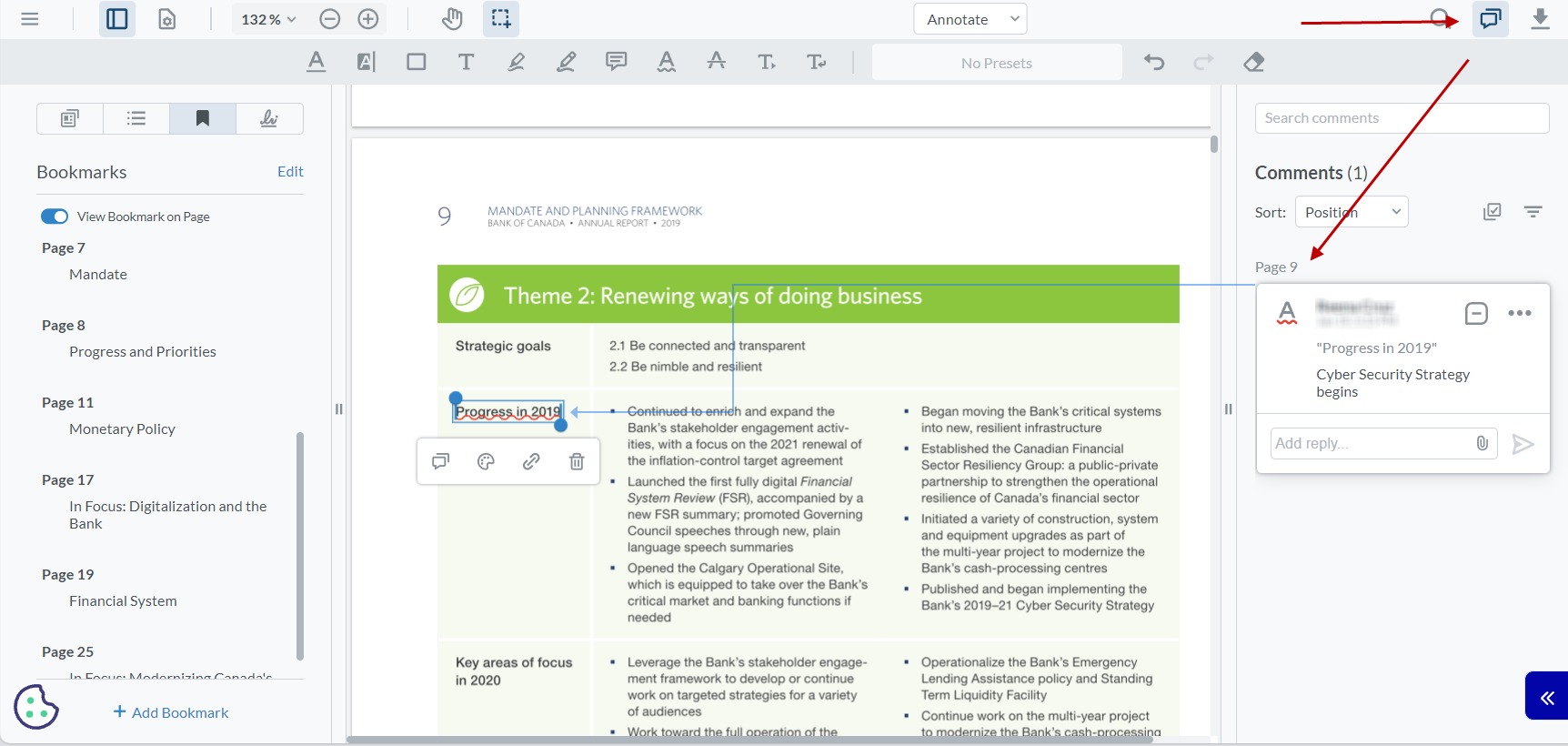
Task: Redo the last action
Action: (1204, 62)
